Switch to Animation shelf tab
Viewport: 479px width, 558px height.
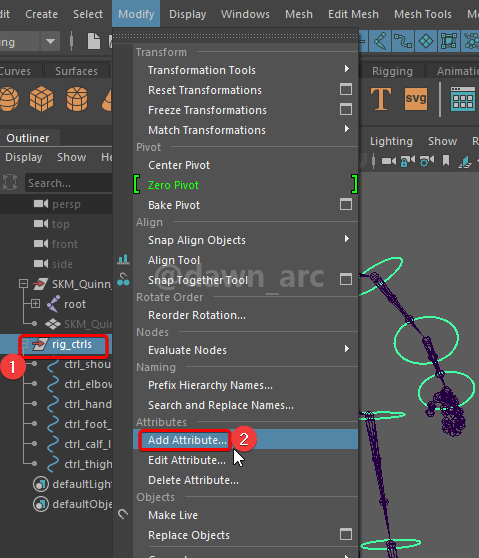[x=457, y=71]
